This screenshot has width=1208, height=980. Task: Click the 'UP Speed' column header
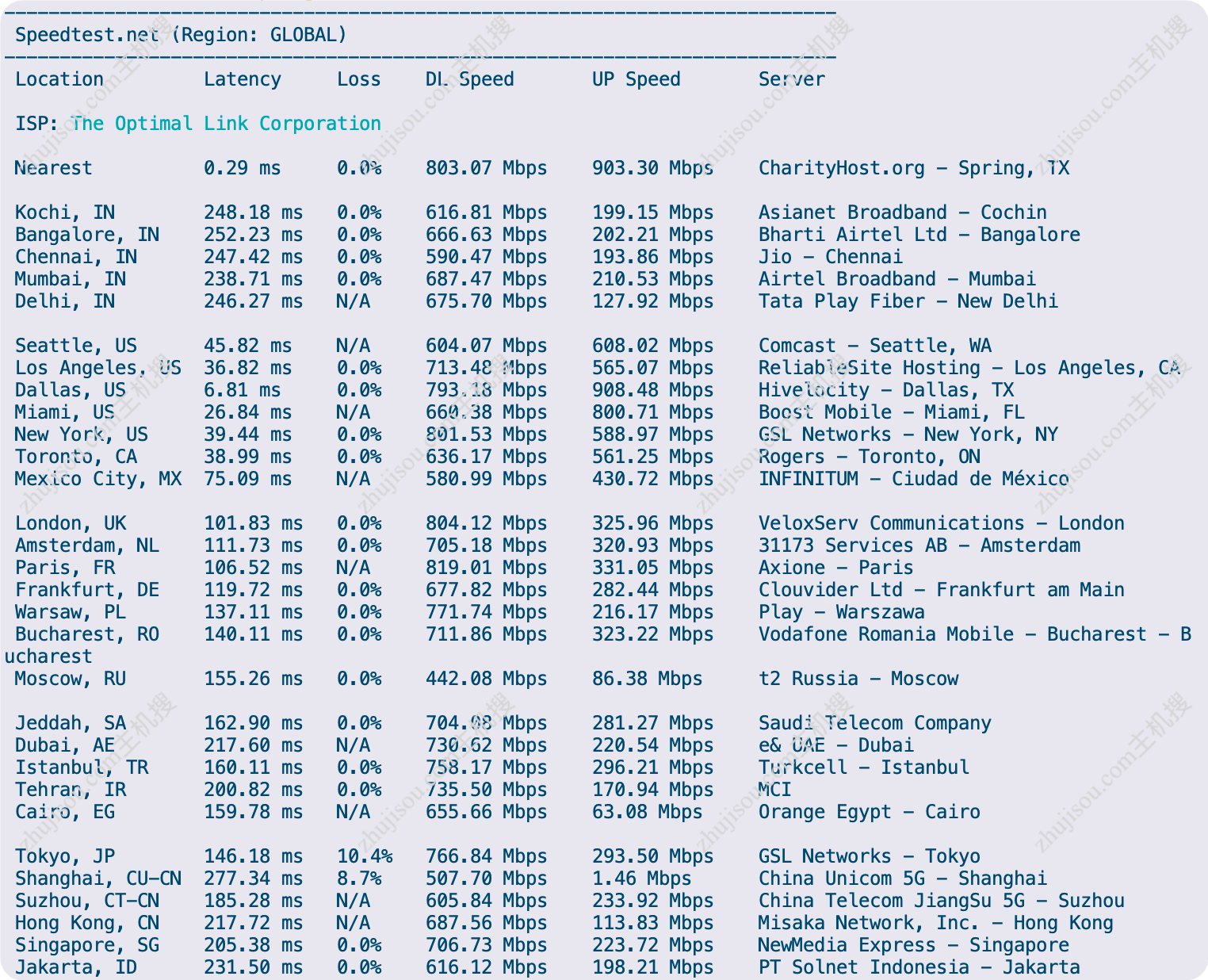(636, 79)
